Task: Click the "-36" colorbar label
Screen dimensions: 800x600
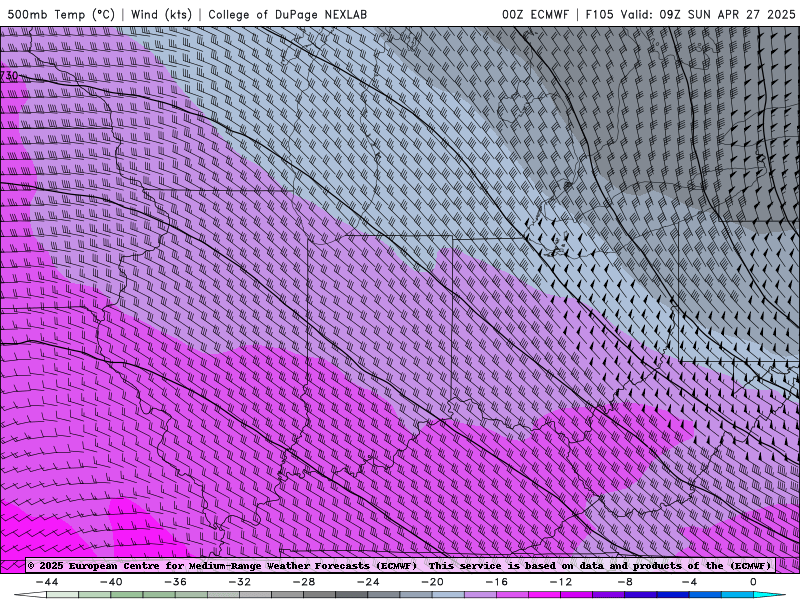Action: click(x=176, y=582)
